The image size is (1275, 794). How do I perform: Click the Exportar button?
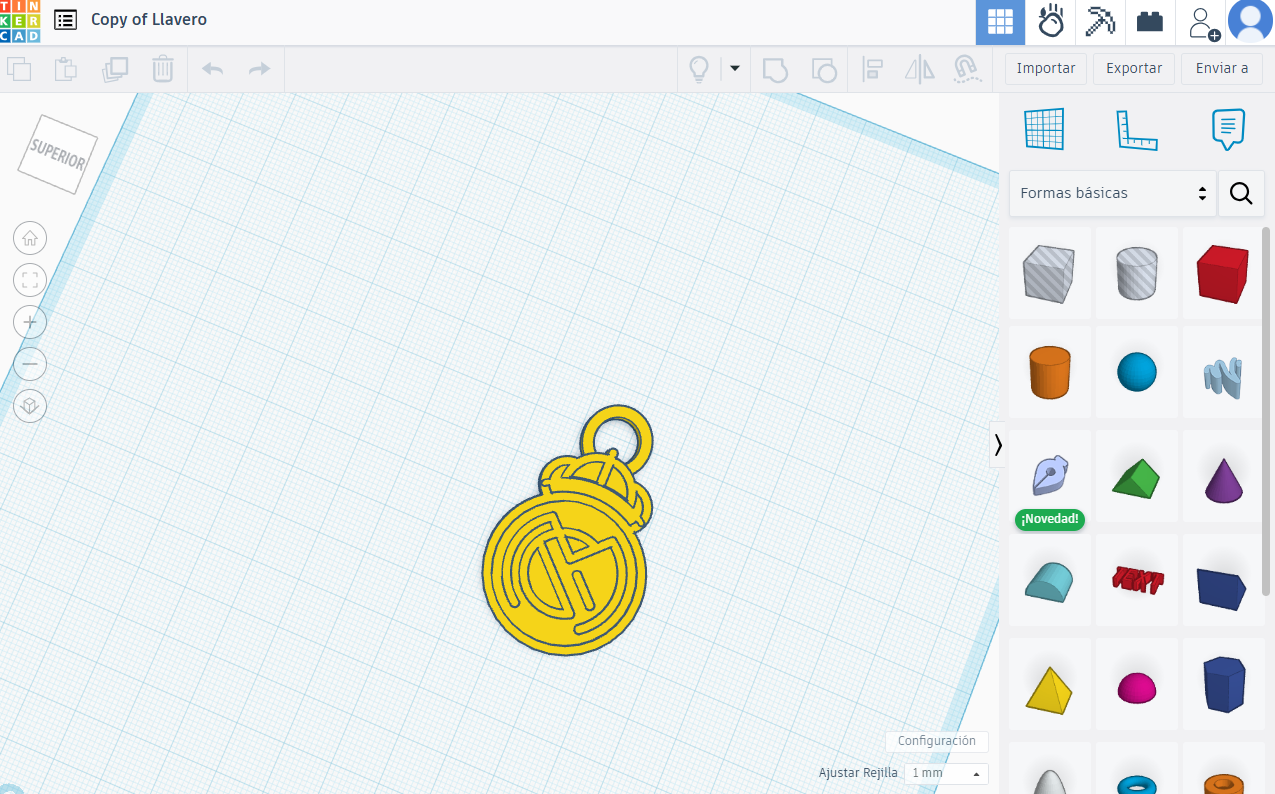(x=1134, y=68)
